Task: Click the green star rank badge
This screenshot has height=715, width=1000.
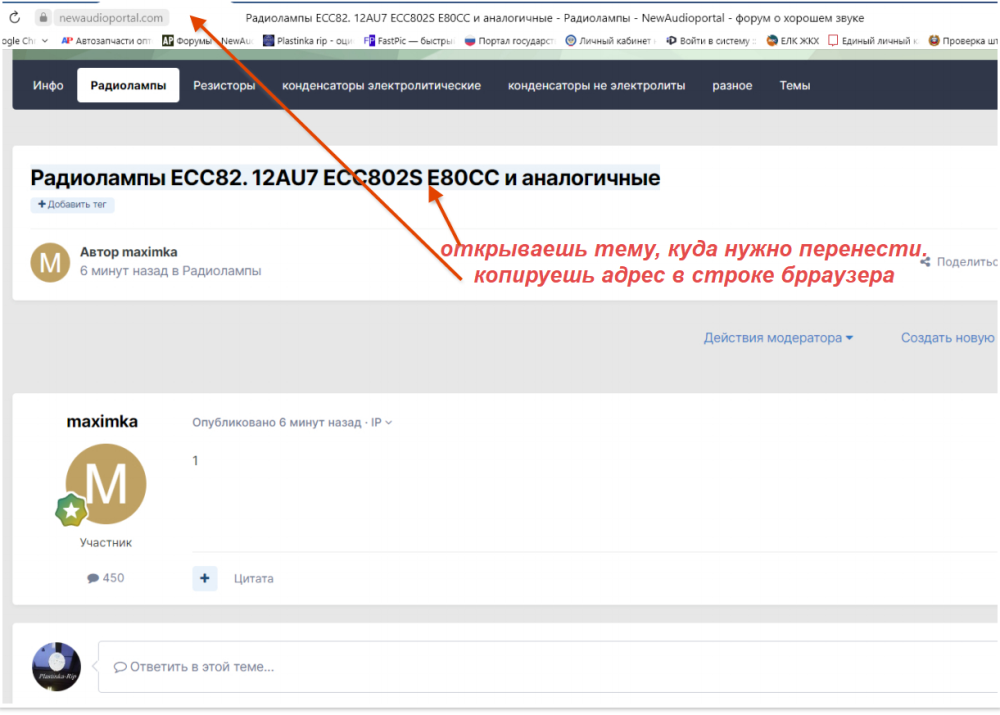Action: click(x=71, y=510)
